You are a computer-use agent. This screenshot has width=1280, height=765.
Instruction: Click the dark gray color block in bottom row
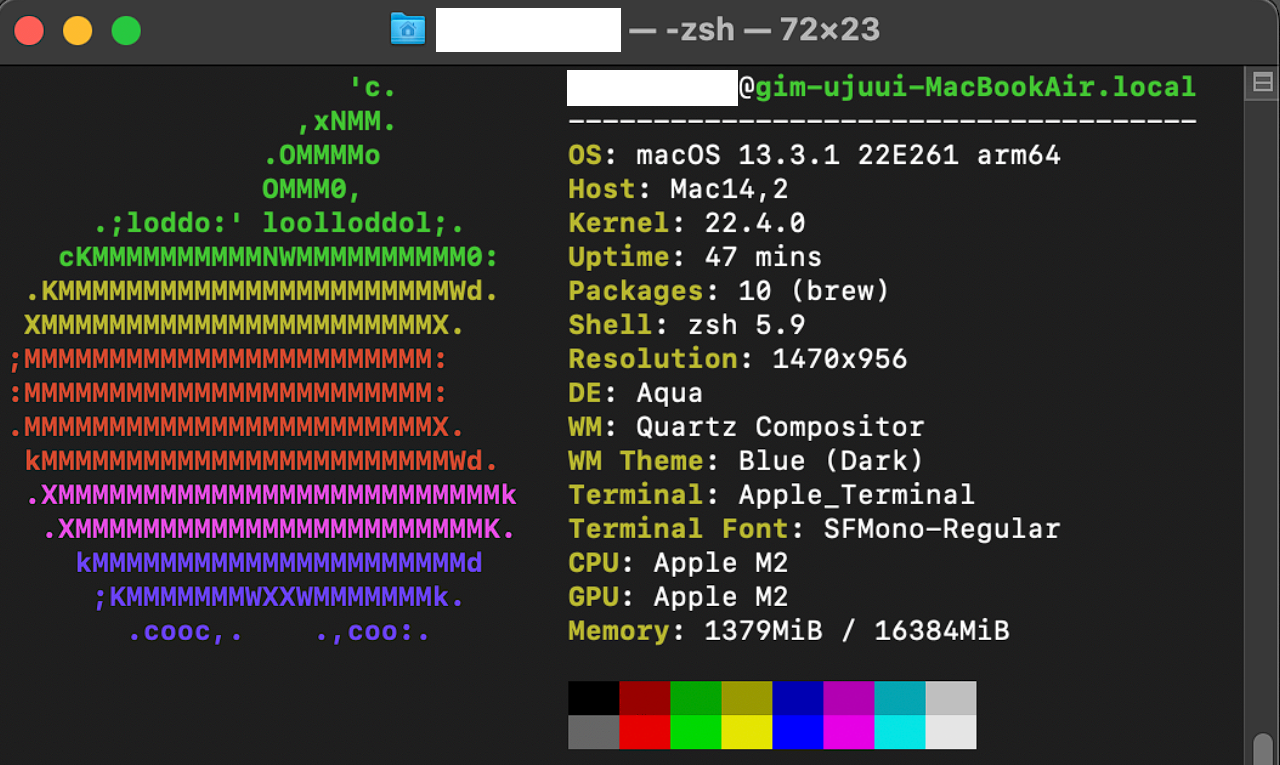point(593,732)
